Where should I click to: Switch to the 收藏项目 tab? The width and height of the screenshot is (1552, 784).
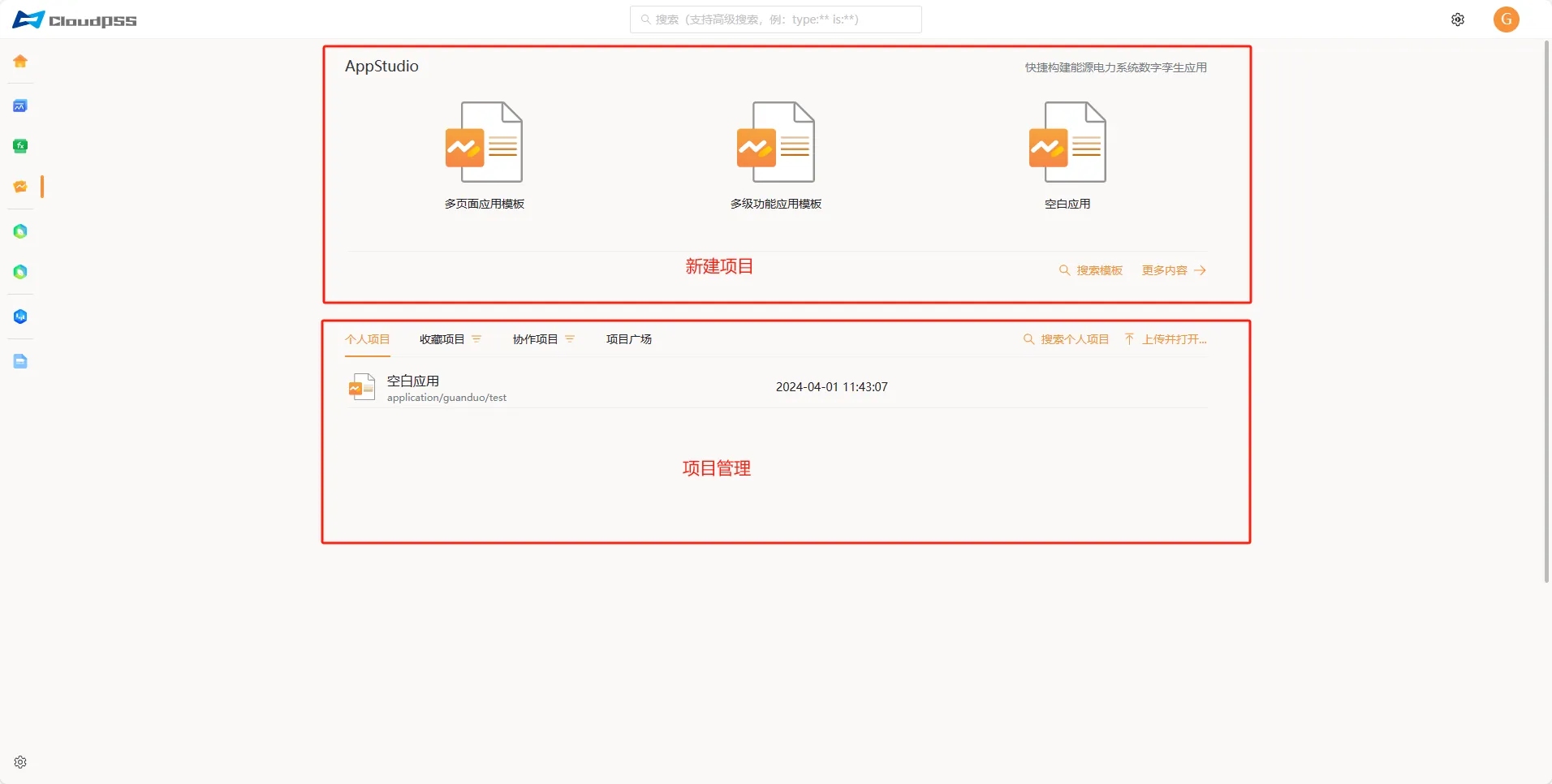click(x=442, y=339)
